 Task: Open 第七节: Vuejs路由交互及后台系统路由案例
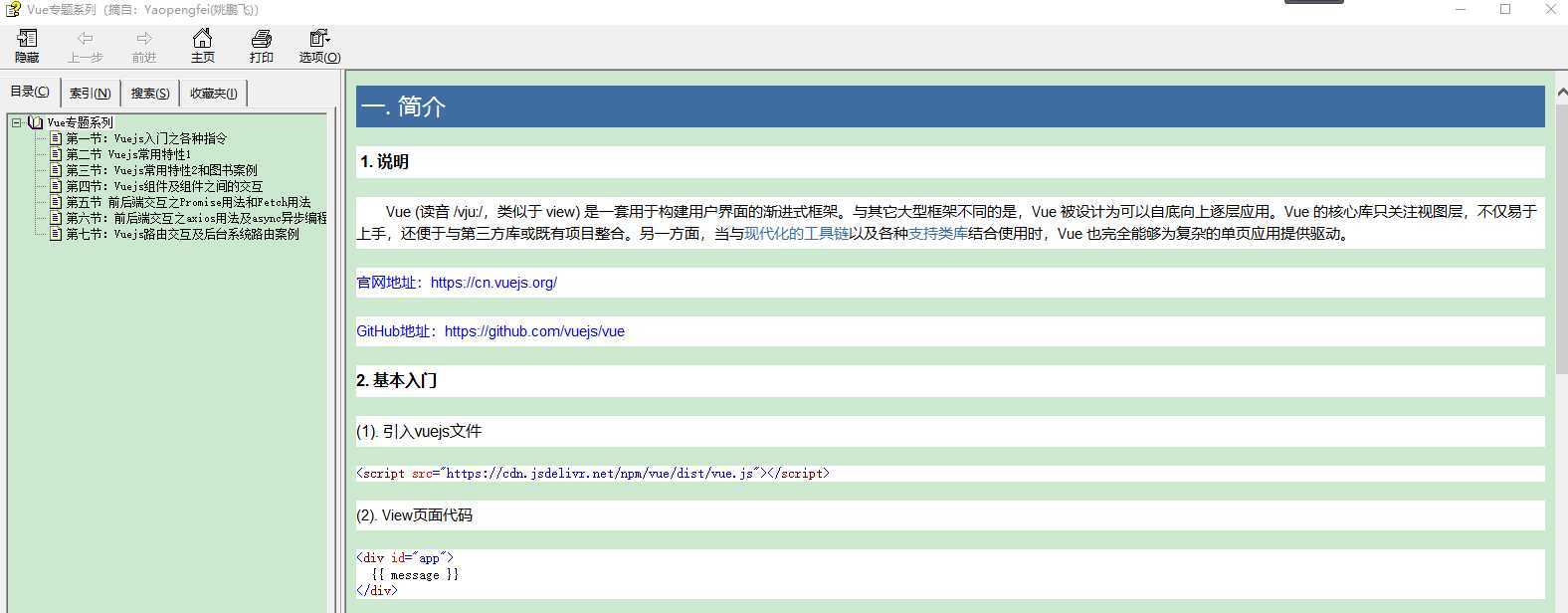pos(182,234)
